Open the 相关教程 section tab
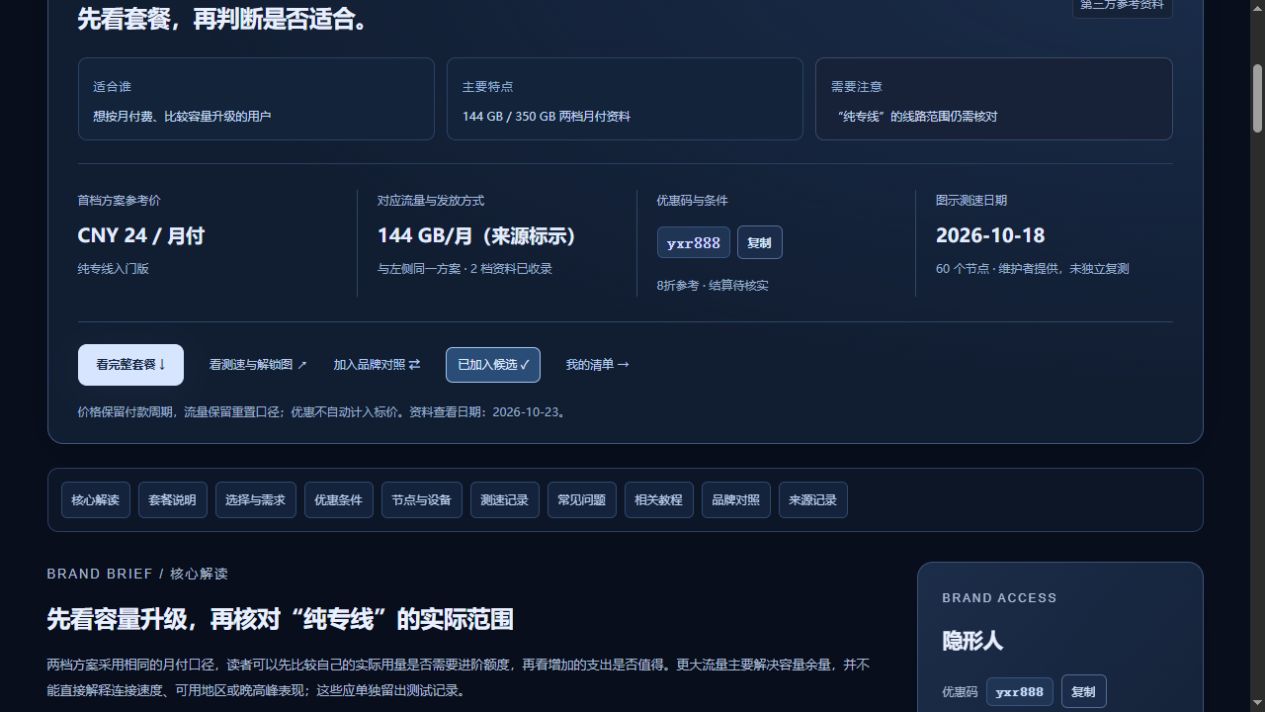Image resolution: width=1265 pixels, height=712 pixels. [x=659, y=500]
